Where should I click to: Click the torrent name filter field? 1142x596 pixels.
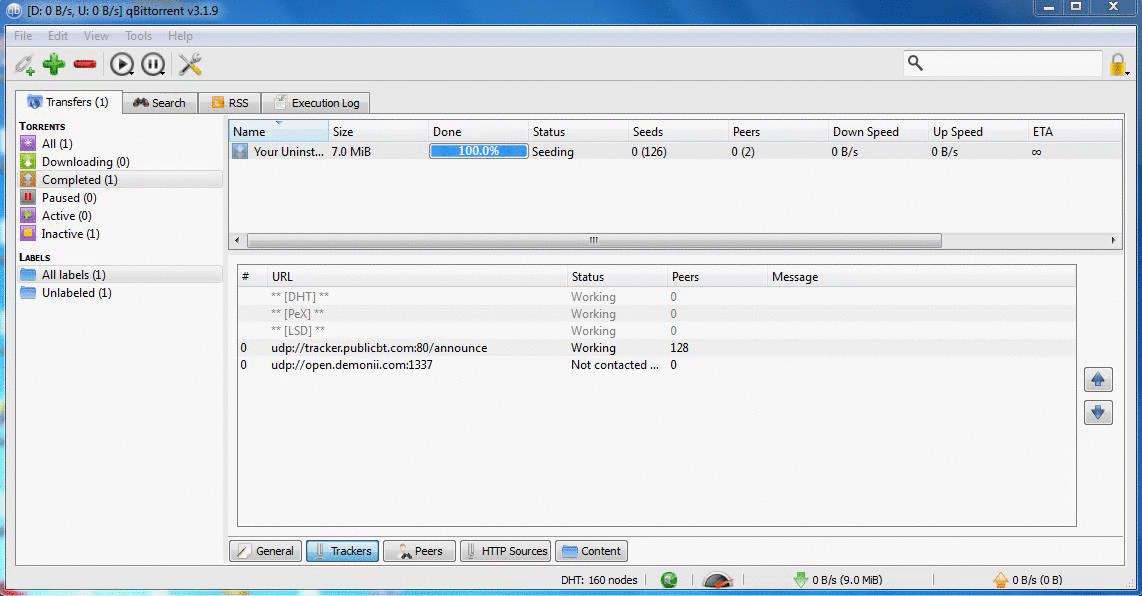pos(1003,63)
